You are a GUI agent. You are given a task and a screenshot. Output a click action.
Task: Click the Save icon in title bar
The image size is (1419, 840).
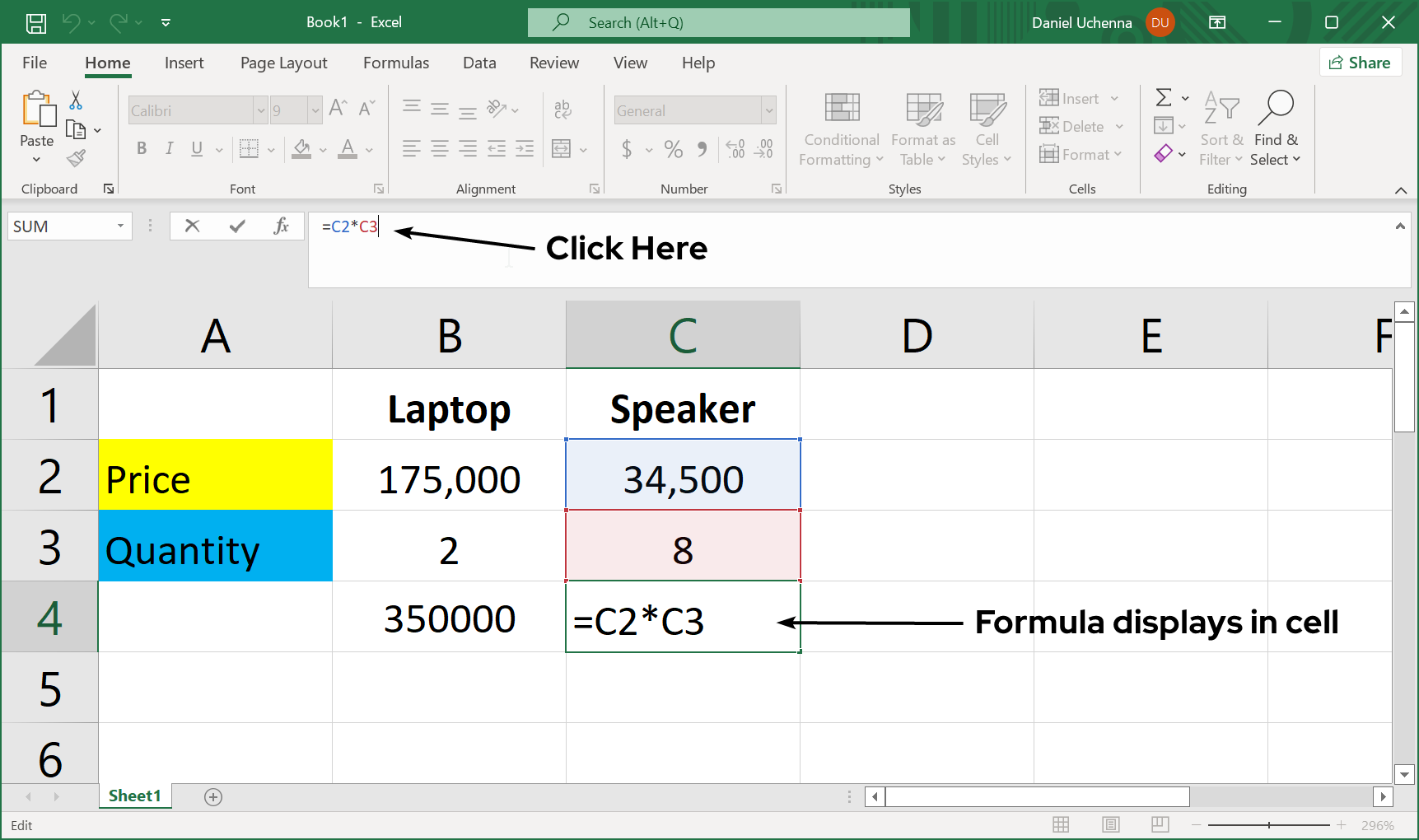pos(36,23)
